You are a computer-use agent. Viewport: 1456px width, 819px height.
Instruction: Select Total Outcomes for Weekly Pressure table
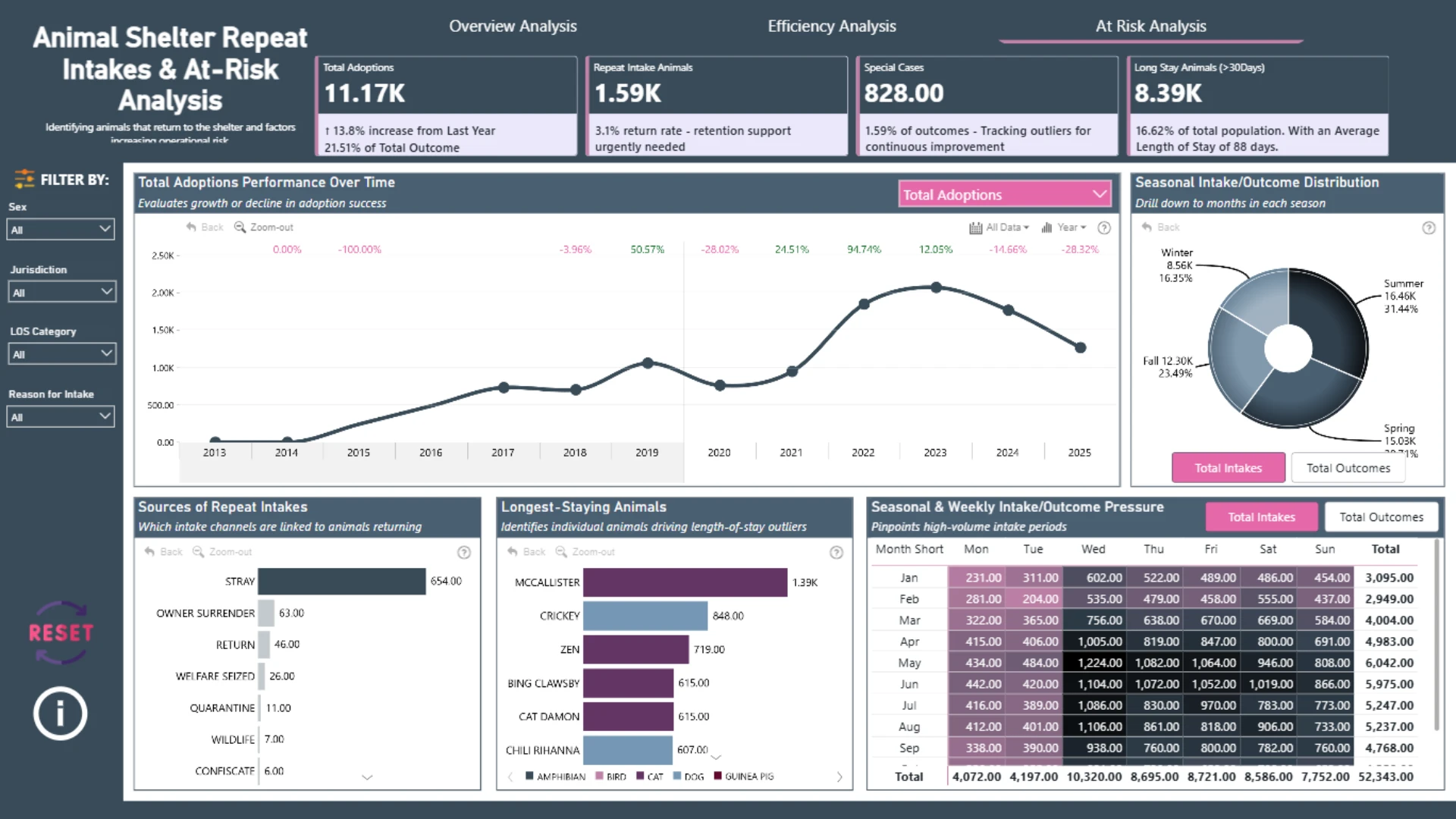(x=1382, y=517)
